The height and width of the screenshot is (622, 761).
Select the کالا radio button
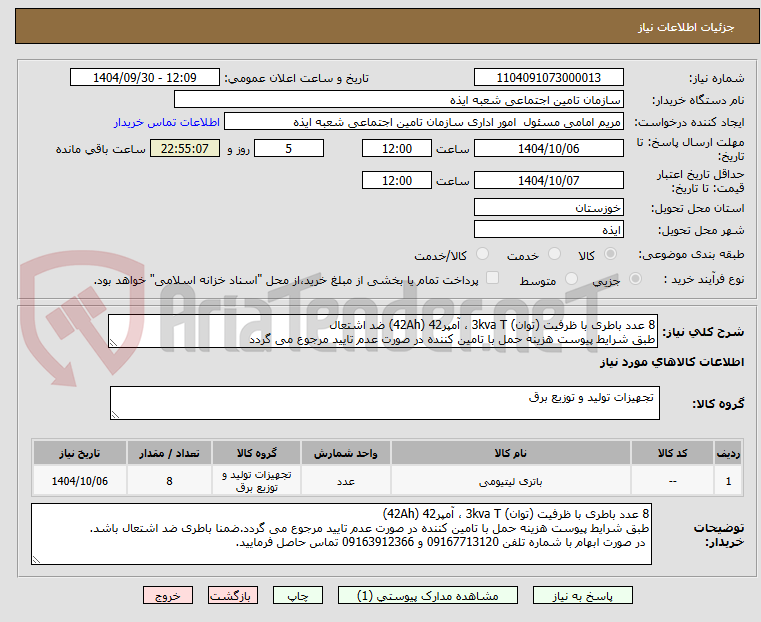pos(611,254)
